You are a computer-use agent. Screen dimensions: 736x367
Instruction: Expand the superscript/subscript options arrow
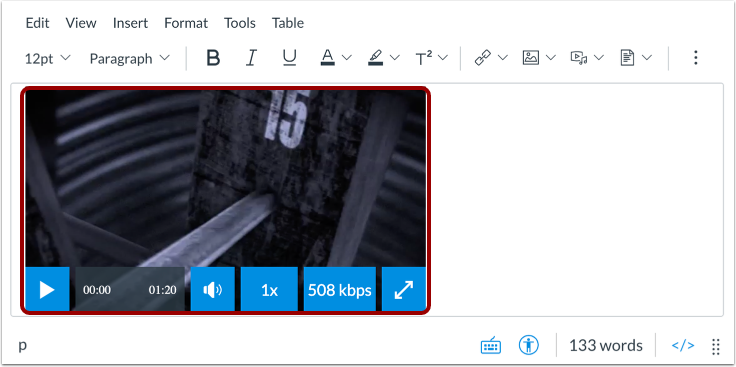[x=443, y=58]
